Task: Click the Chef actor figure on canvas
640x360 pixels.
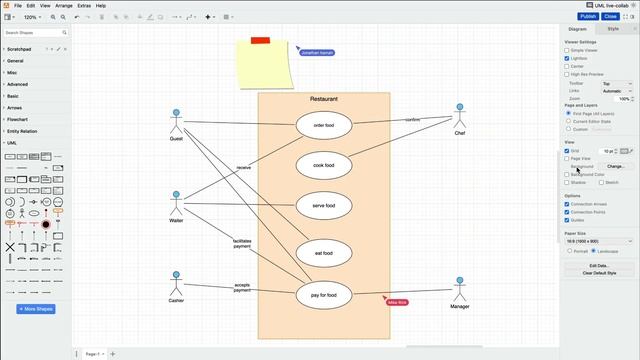Action: 460,116
